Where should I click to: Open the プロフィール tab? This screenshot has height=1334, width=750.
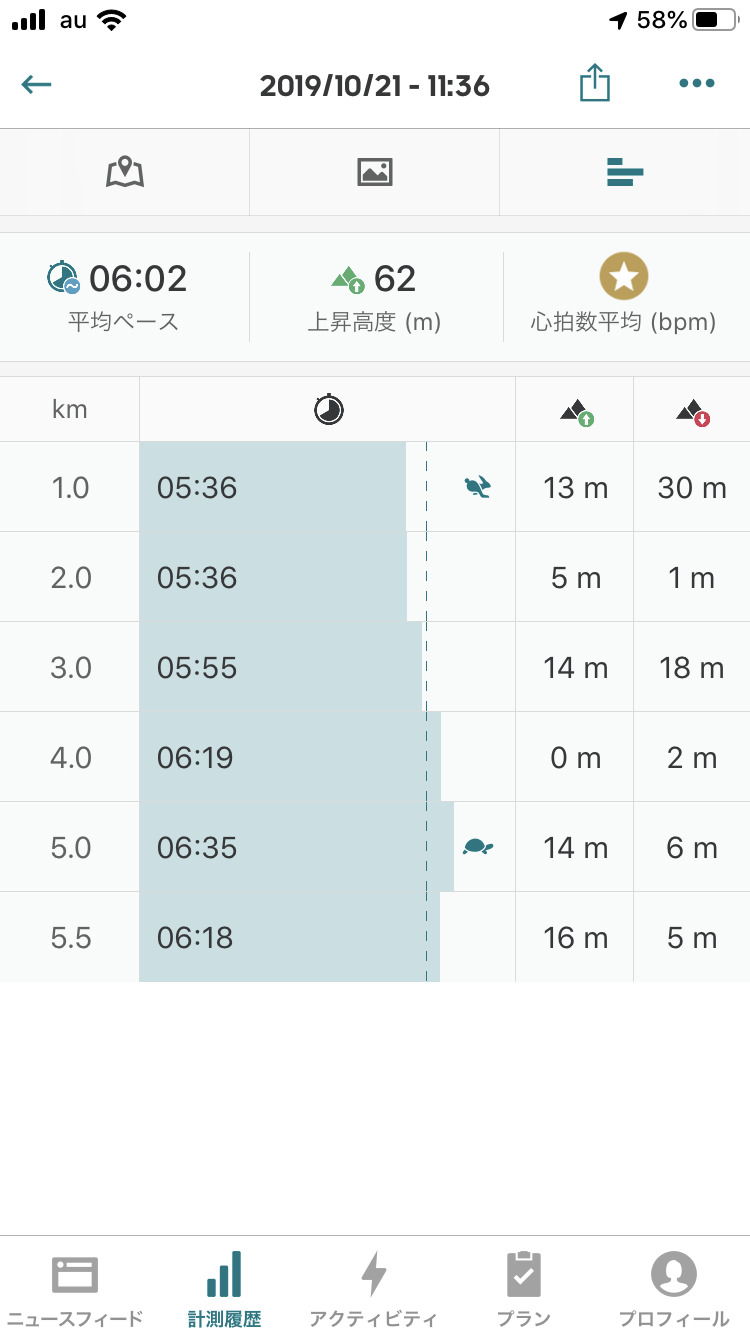[673, 1288]
